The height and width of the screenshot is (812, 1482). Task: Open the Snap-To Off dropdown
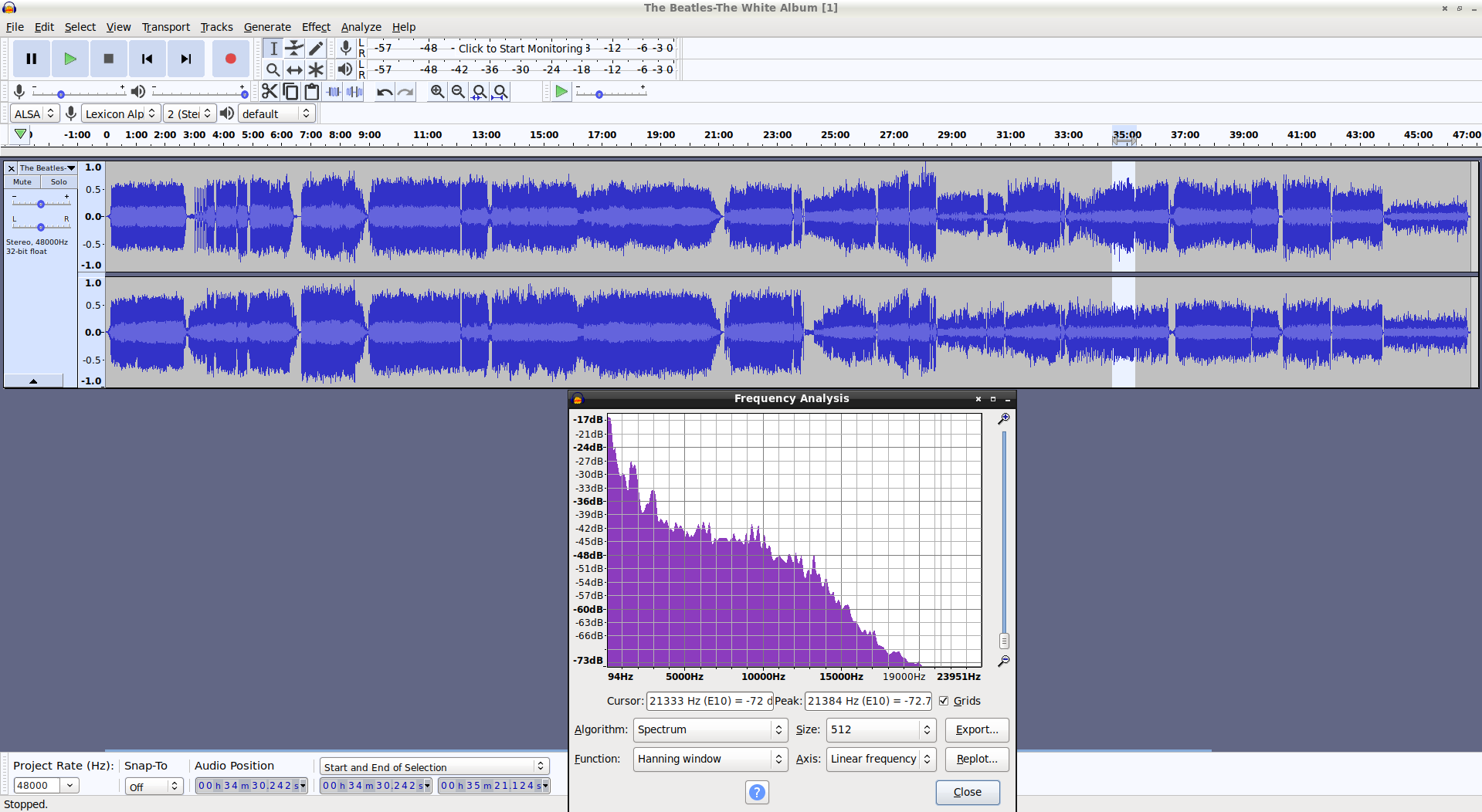pyautogui.click(x=154, y=787)
